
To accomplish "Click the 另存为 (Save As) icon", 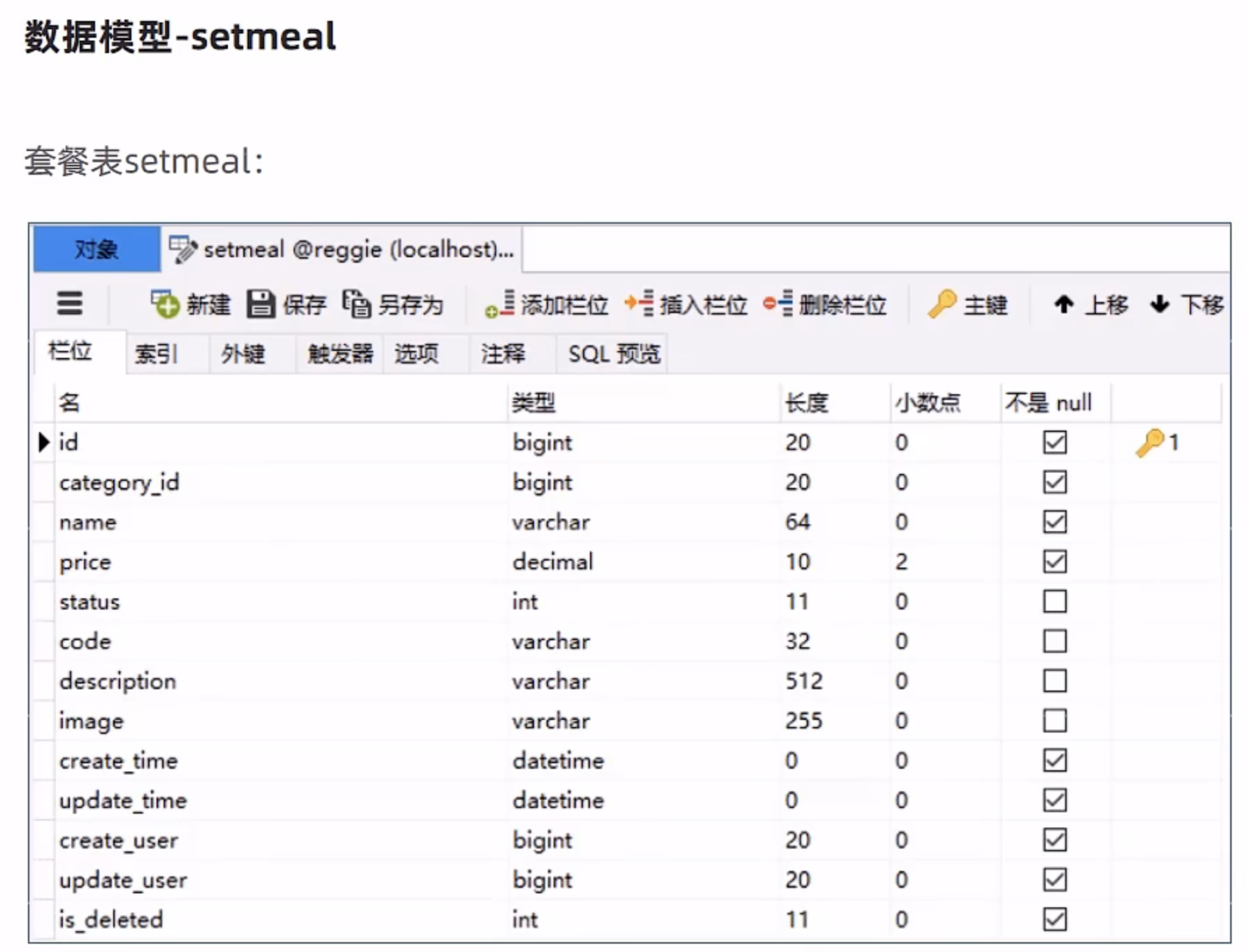I will coord(356,305).
